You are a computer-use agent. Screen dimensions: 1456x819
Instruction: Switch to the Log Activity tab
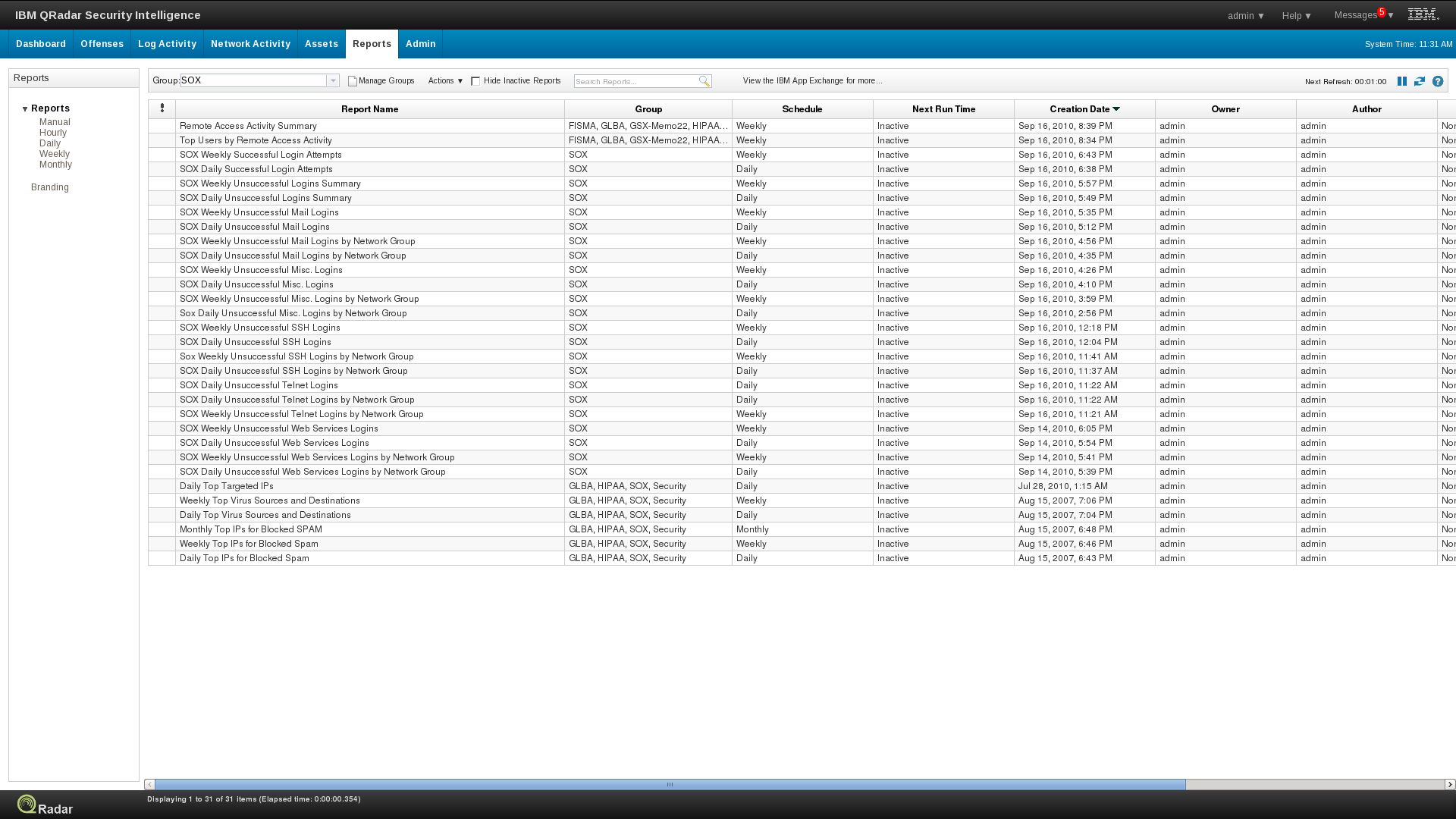[167, 44]
